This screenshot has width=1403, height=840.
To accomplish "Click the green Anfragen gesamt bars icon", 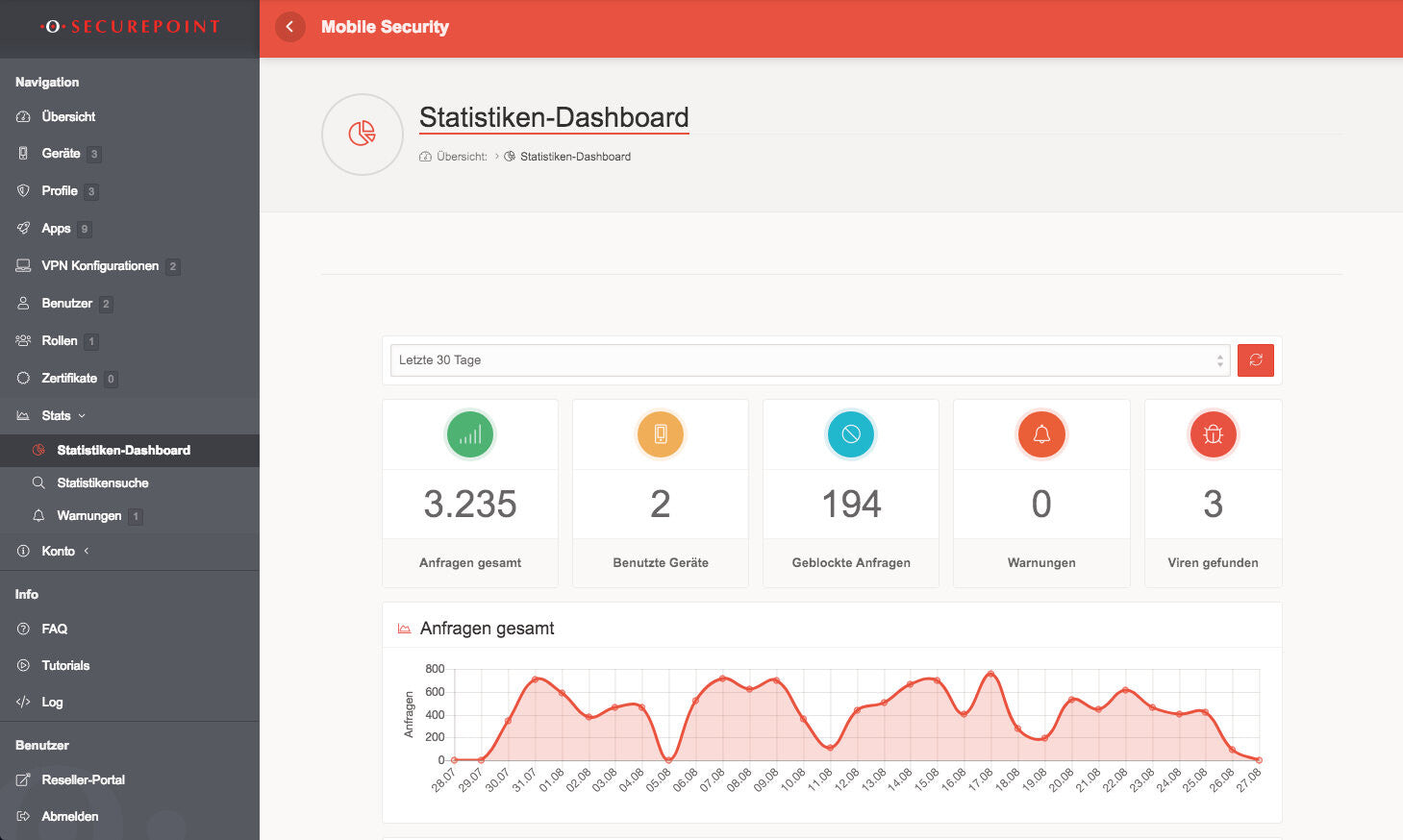I will tap(469, 434).
